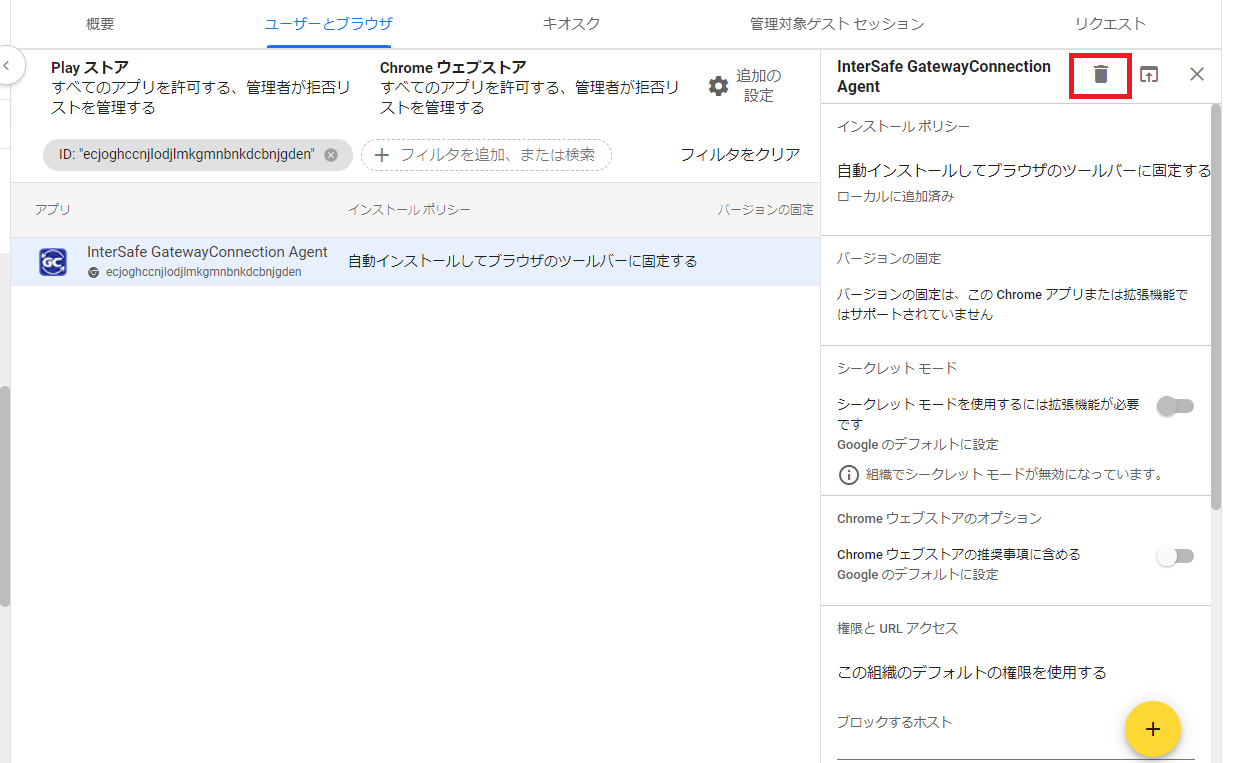
Task: Click the ID filter chip text
Action: click(186, 155)
